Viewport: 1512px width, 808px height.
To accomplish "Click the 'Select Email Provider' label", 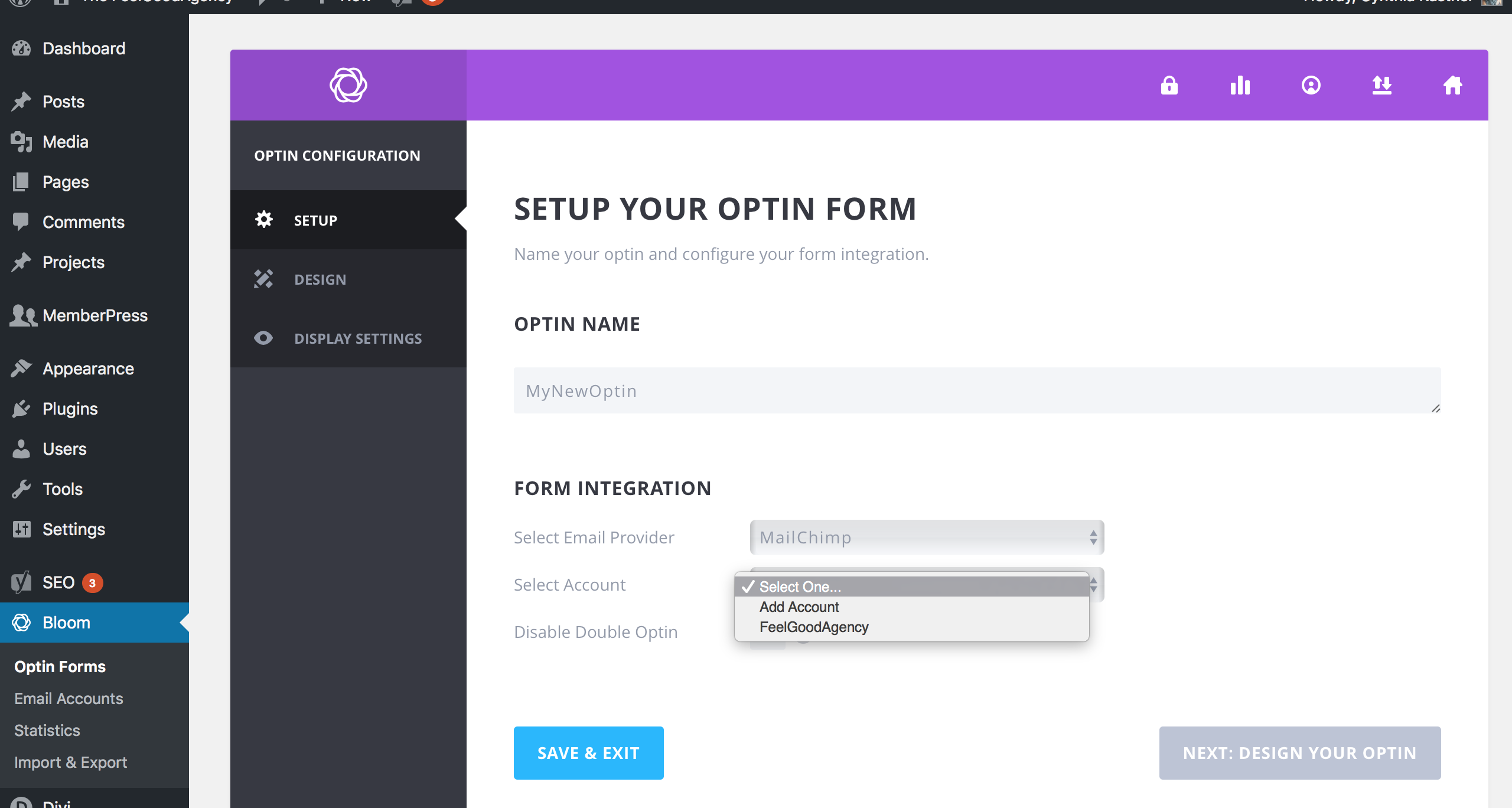I will [x=594, y=537].
